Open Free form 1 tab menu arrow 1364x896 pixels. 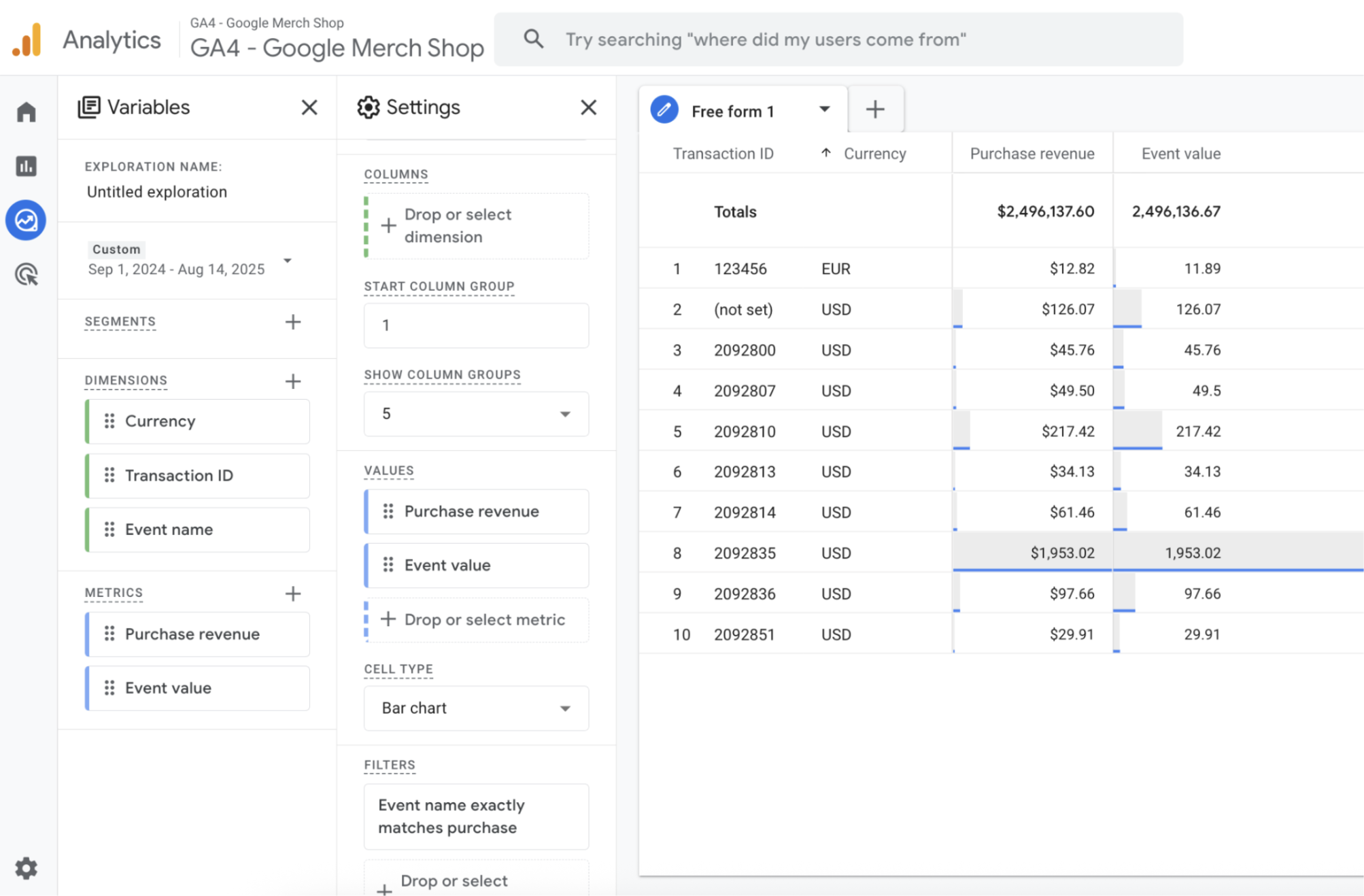(x=824, y=109)
